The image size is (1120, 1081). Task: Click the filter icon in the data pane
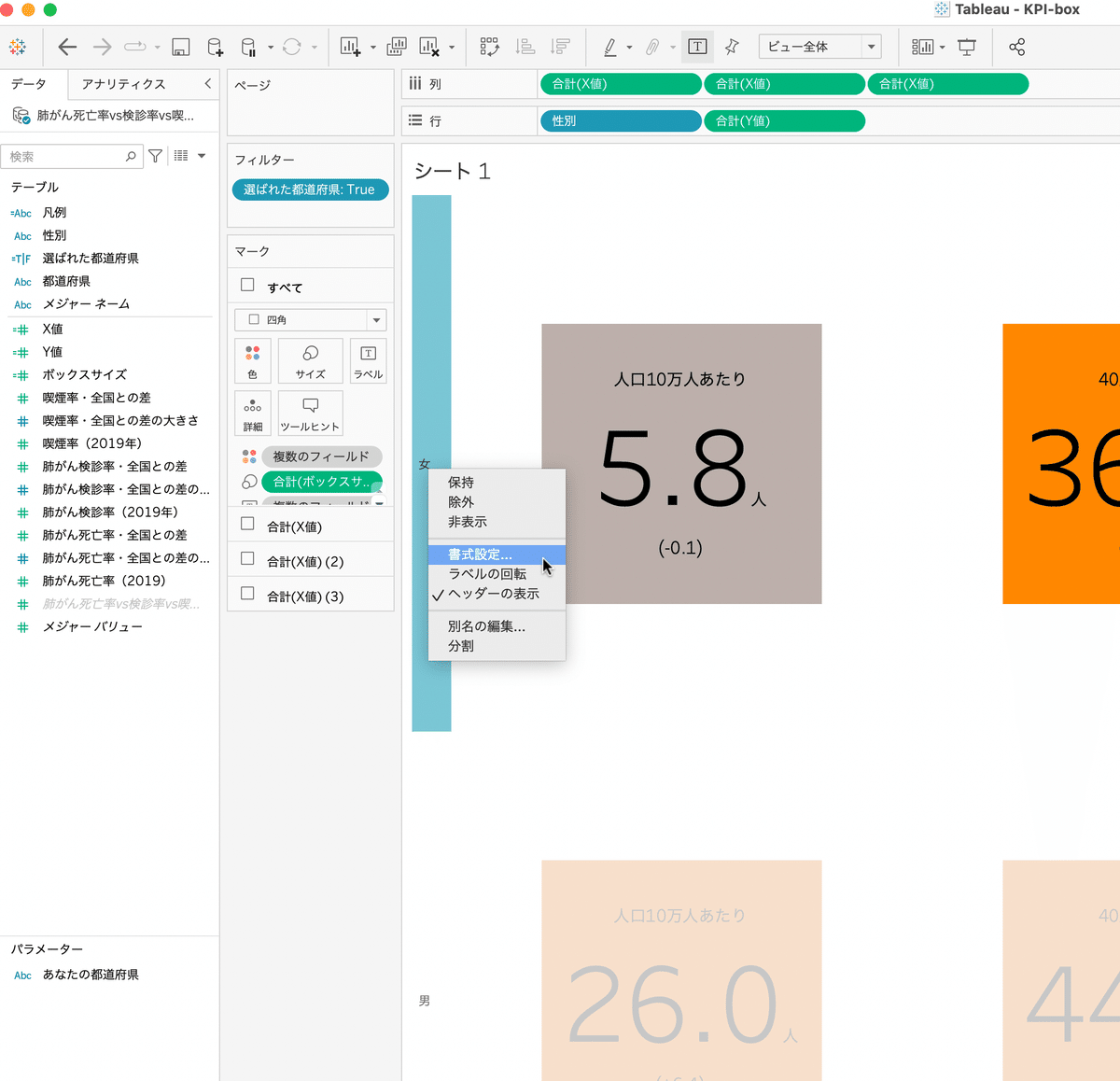[156, 157]
